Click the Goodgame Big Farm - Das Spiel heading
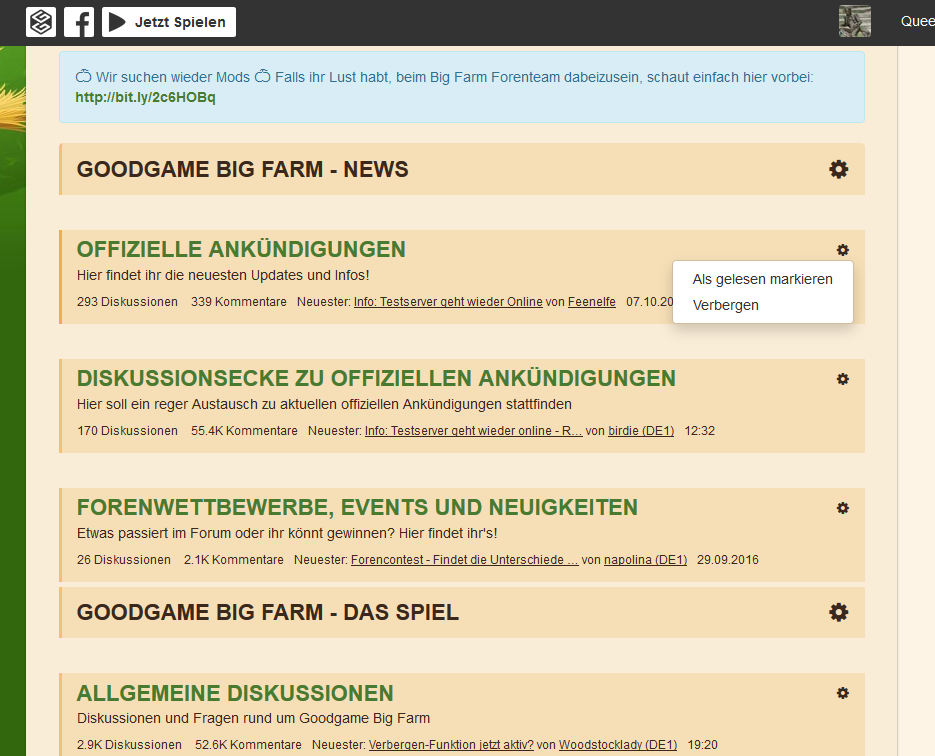935x756 pixels. pos(268,612)
